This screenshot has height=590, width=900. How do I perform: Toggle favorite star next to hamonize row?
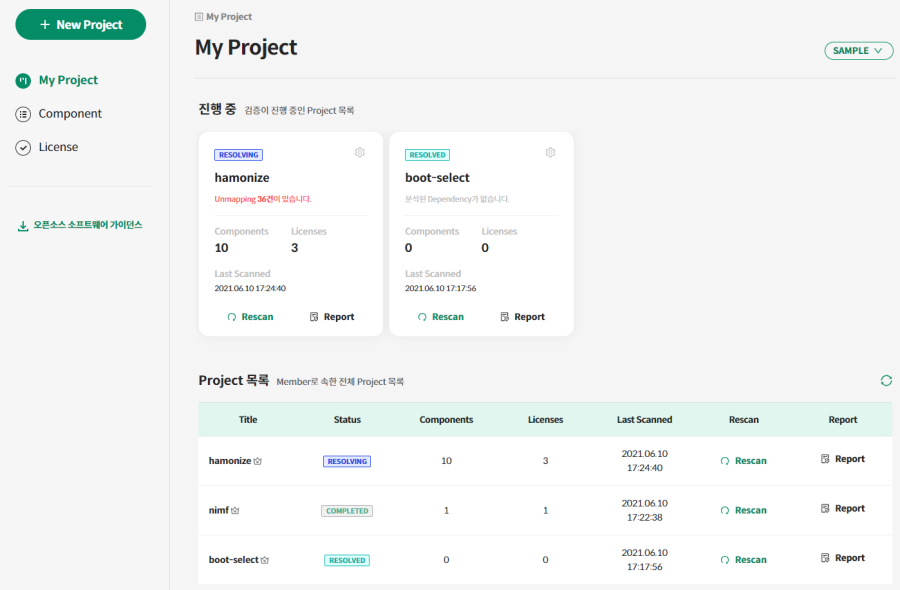pos(258,462)
